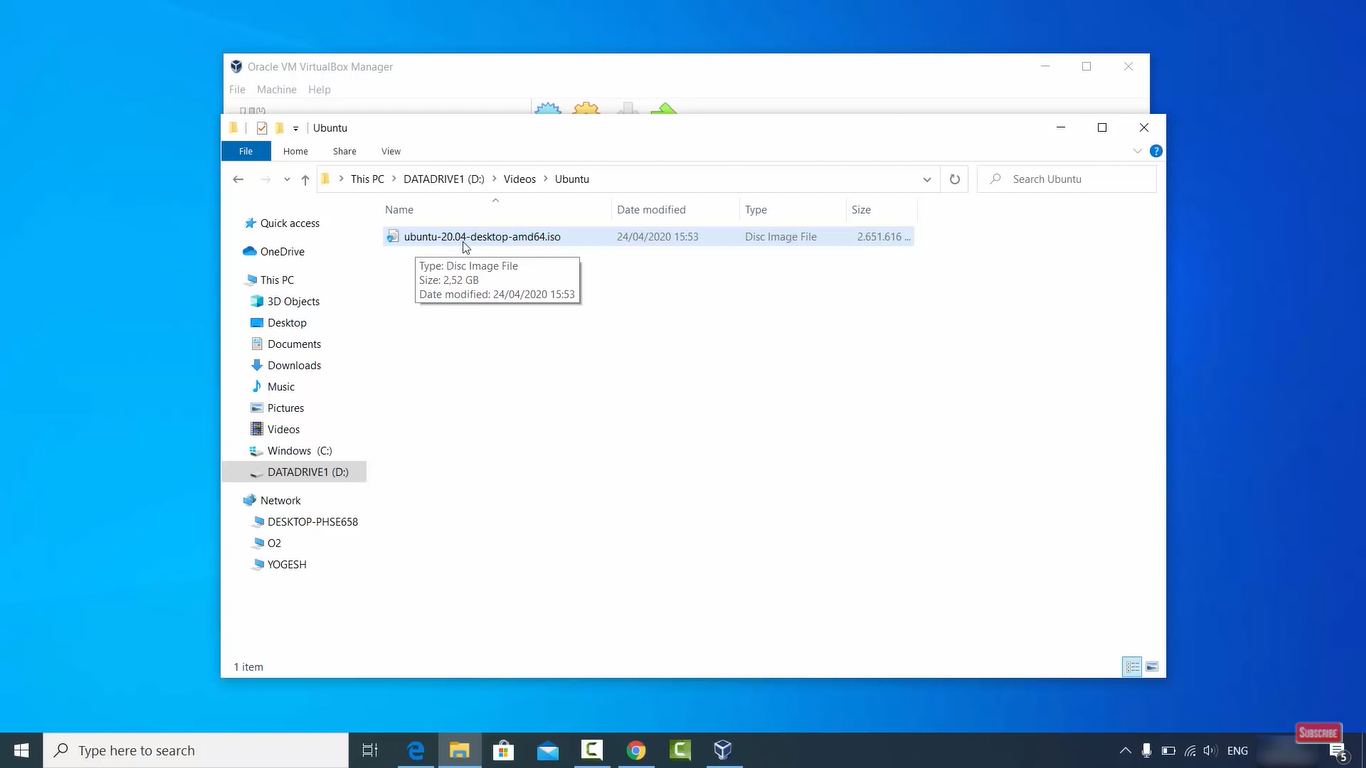Open address bar history dropdown
Image resolution: width=1366 pixels, height=768 pixels.
coord(927,179)
